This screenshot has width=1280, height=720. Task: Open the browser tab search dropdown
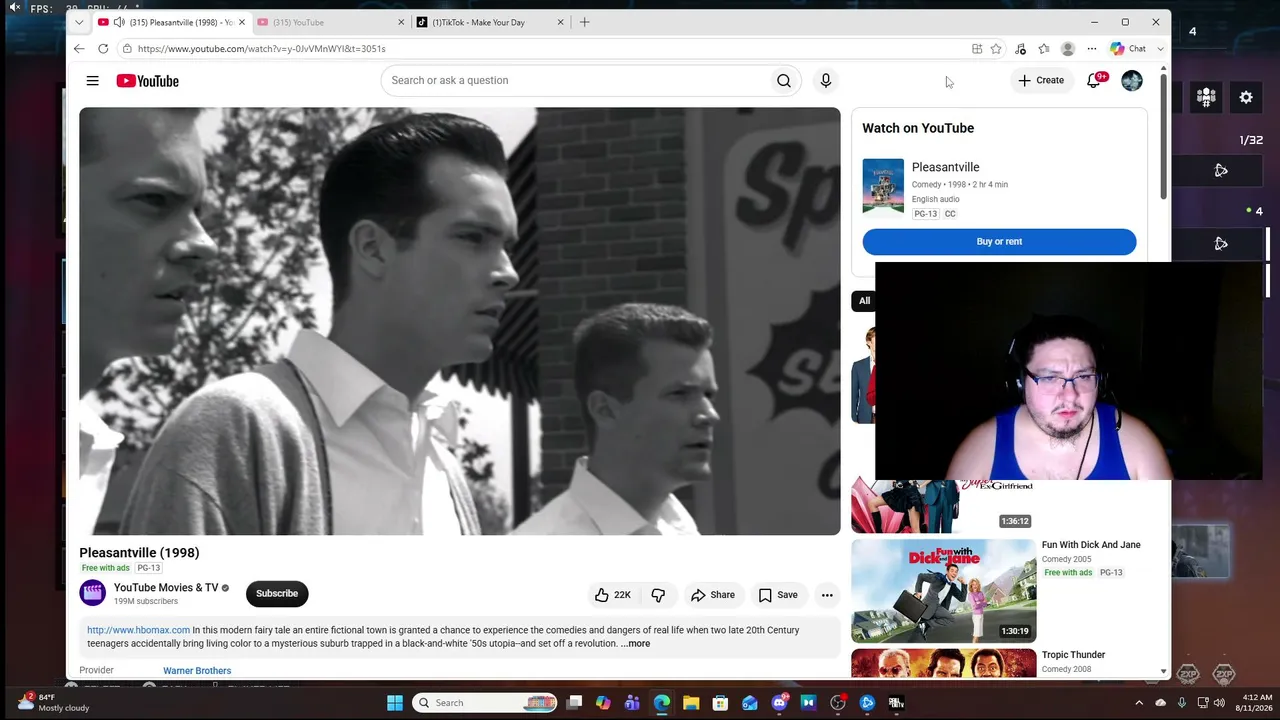pos(79,22)
